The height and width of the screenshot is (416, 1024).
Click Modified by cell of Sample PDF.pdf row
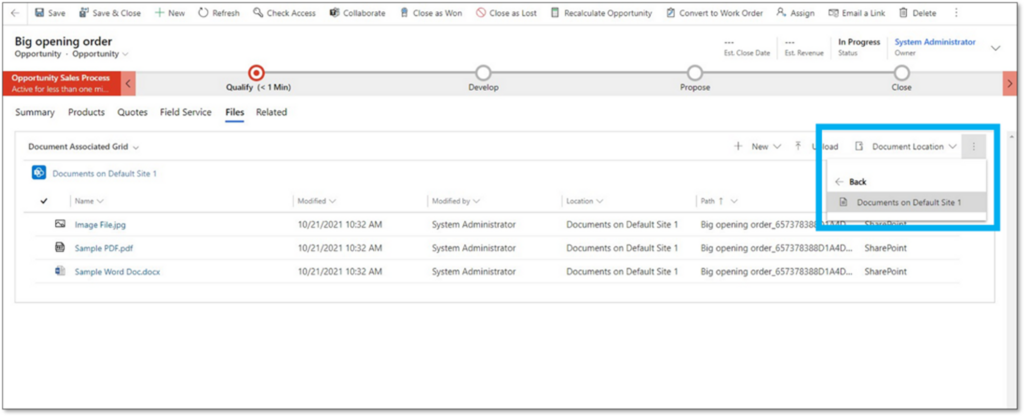pos(473,248)
